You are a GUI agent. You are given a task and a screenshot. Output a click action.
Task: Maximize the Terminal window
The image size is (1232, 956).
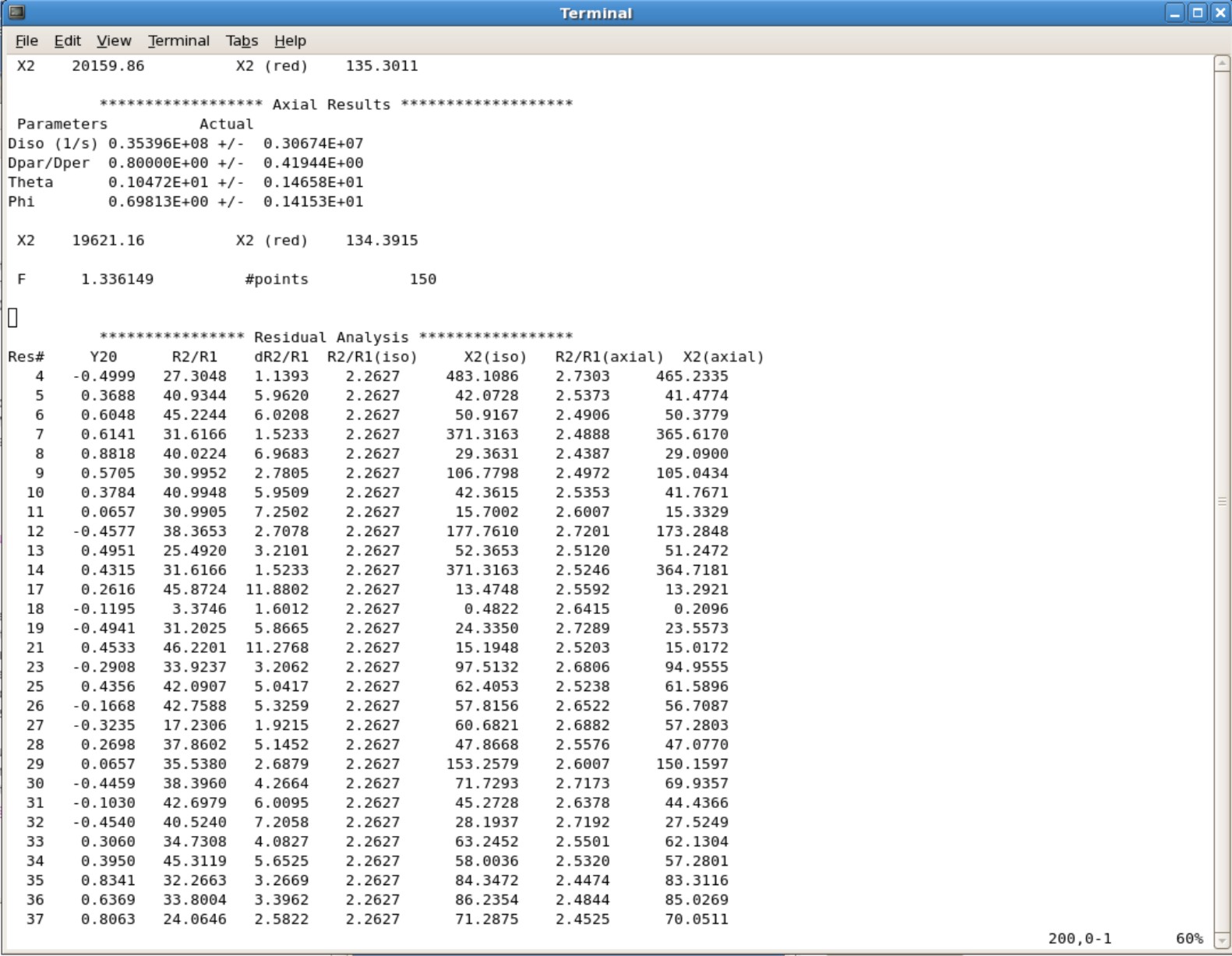1198,12
